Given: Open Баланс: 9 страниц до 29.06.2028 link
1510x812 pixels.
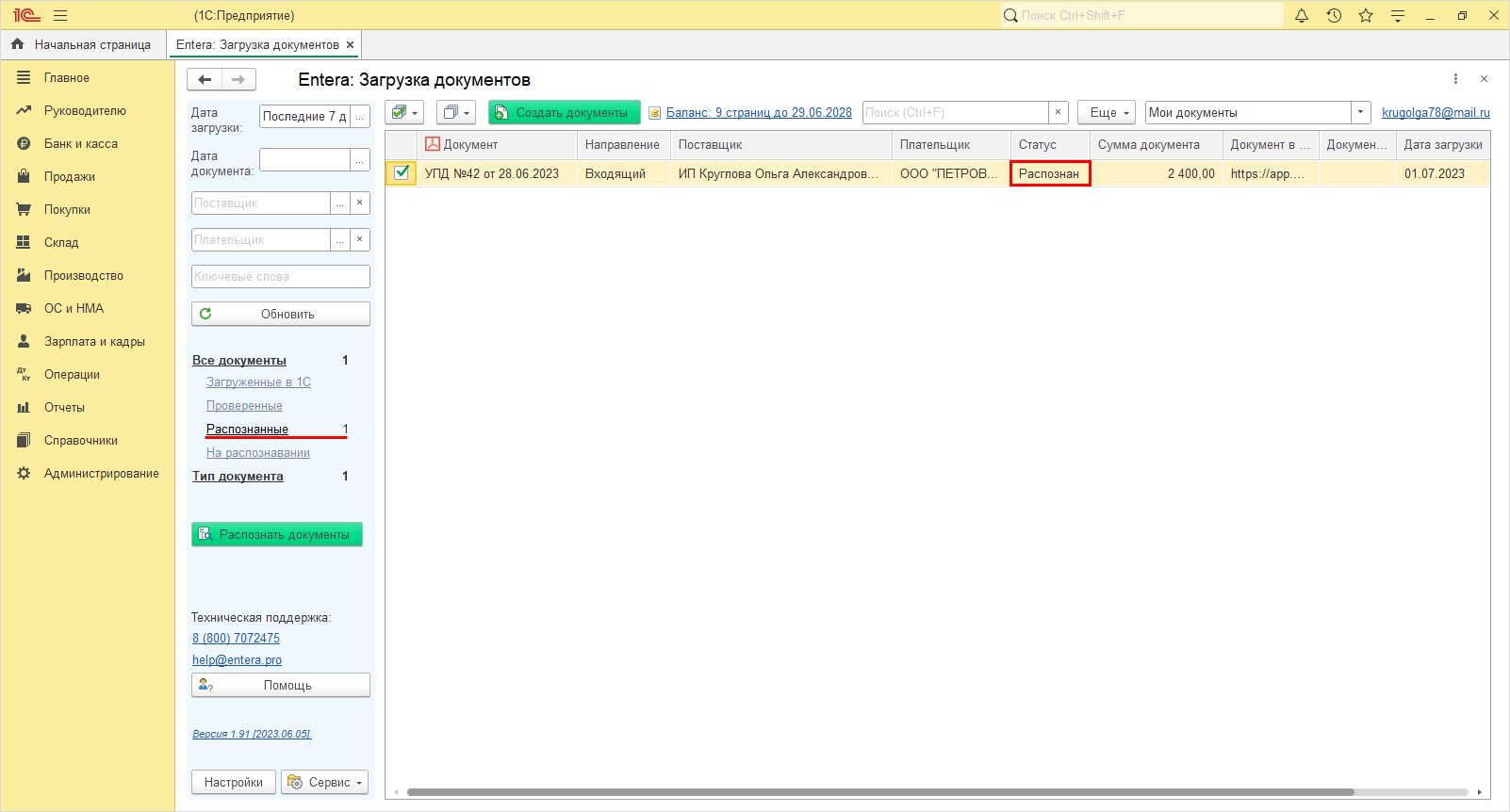Looking at the screenshot, I should [x=759, y=113].
